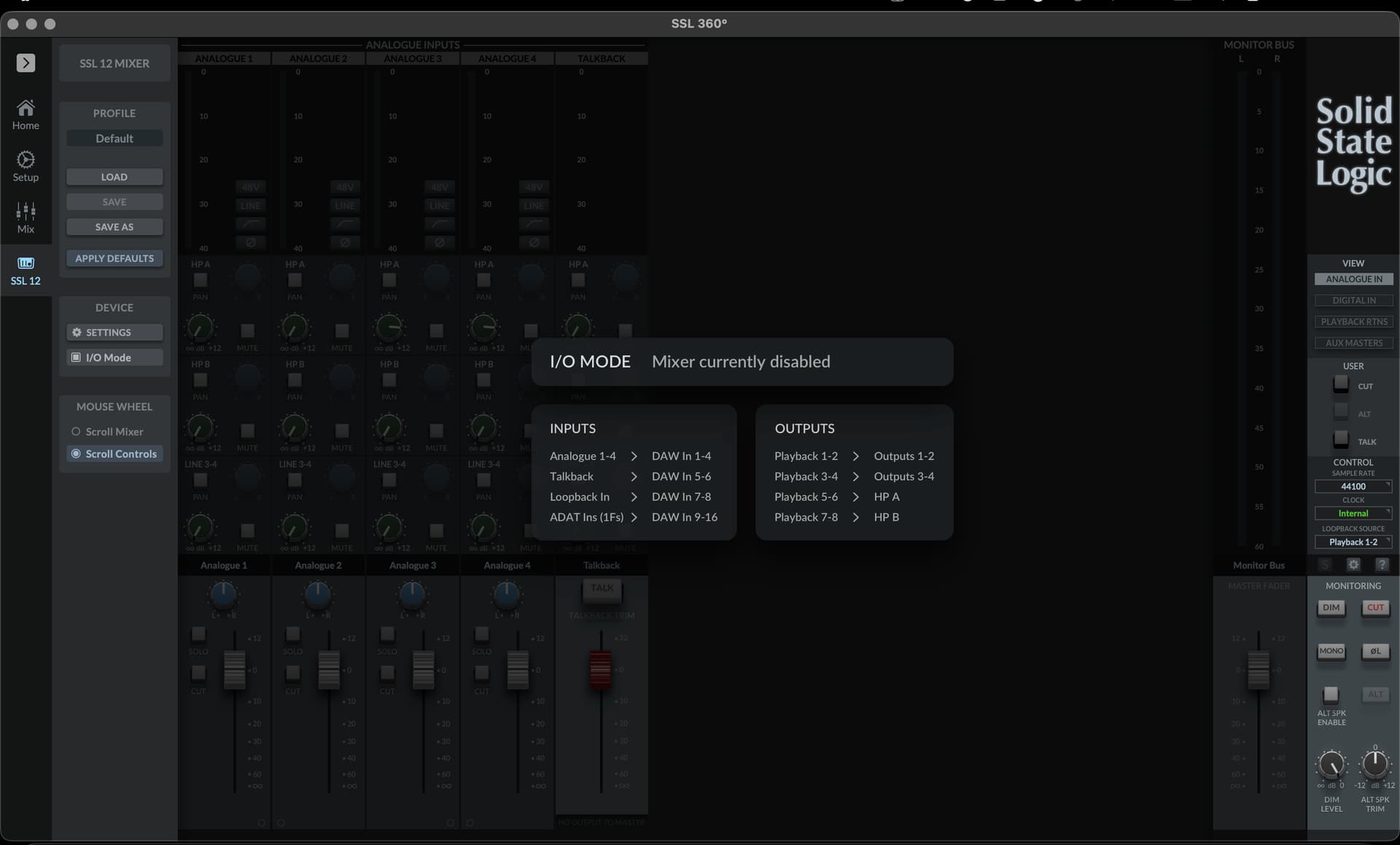Click the question mark help icon

[x=1381, y=565]
